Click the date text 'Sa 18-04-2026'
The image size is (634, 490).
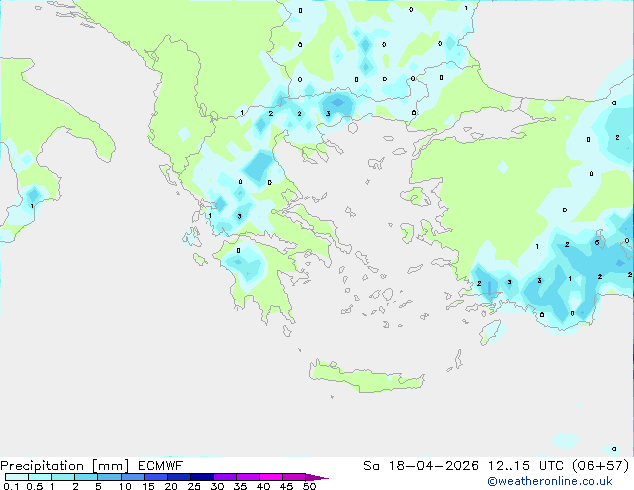point(421,466)
